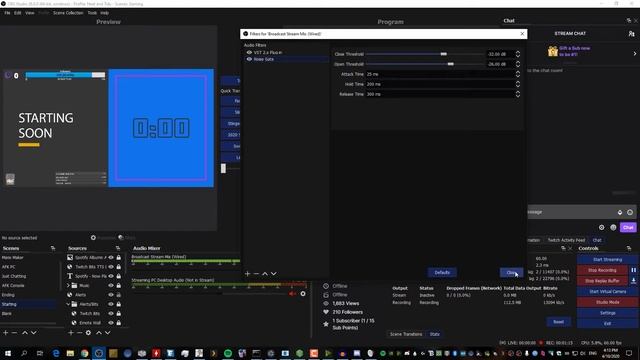Hide the Alerts source
Viewport: 640px width, 360px height.
pyautogui.click(x=111, y=295)
